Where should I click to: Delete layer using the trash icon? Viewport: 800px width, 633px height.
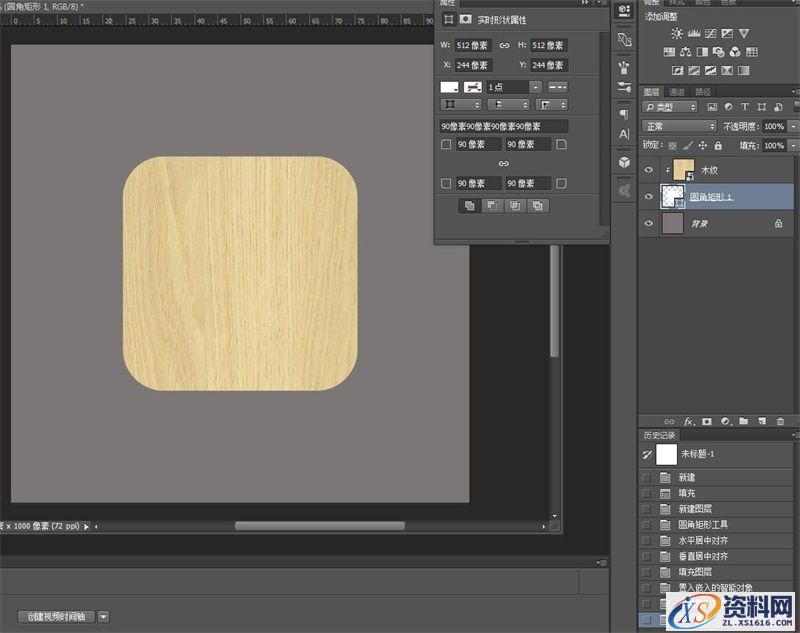[x=780, y=422]
